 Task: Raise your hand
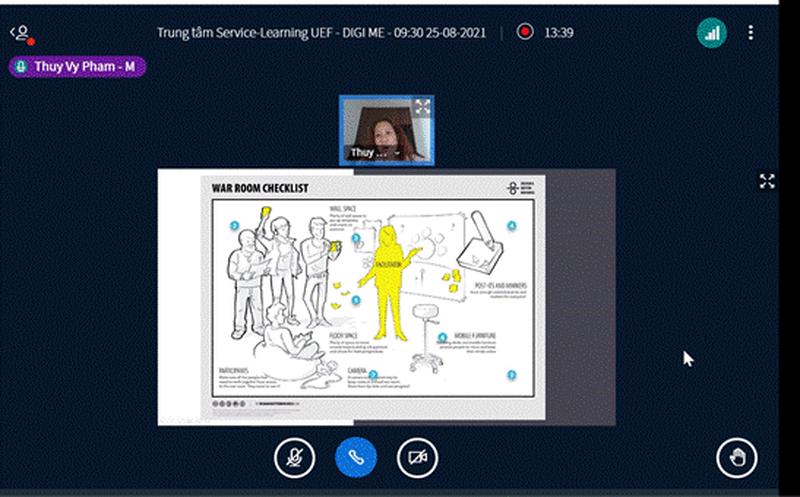(x=737, y=458)
